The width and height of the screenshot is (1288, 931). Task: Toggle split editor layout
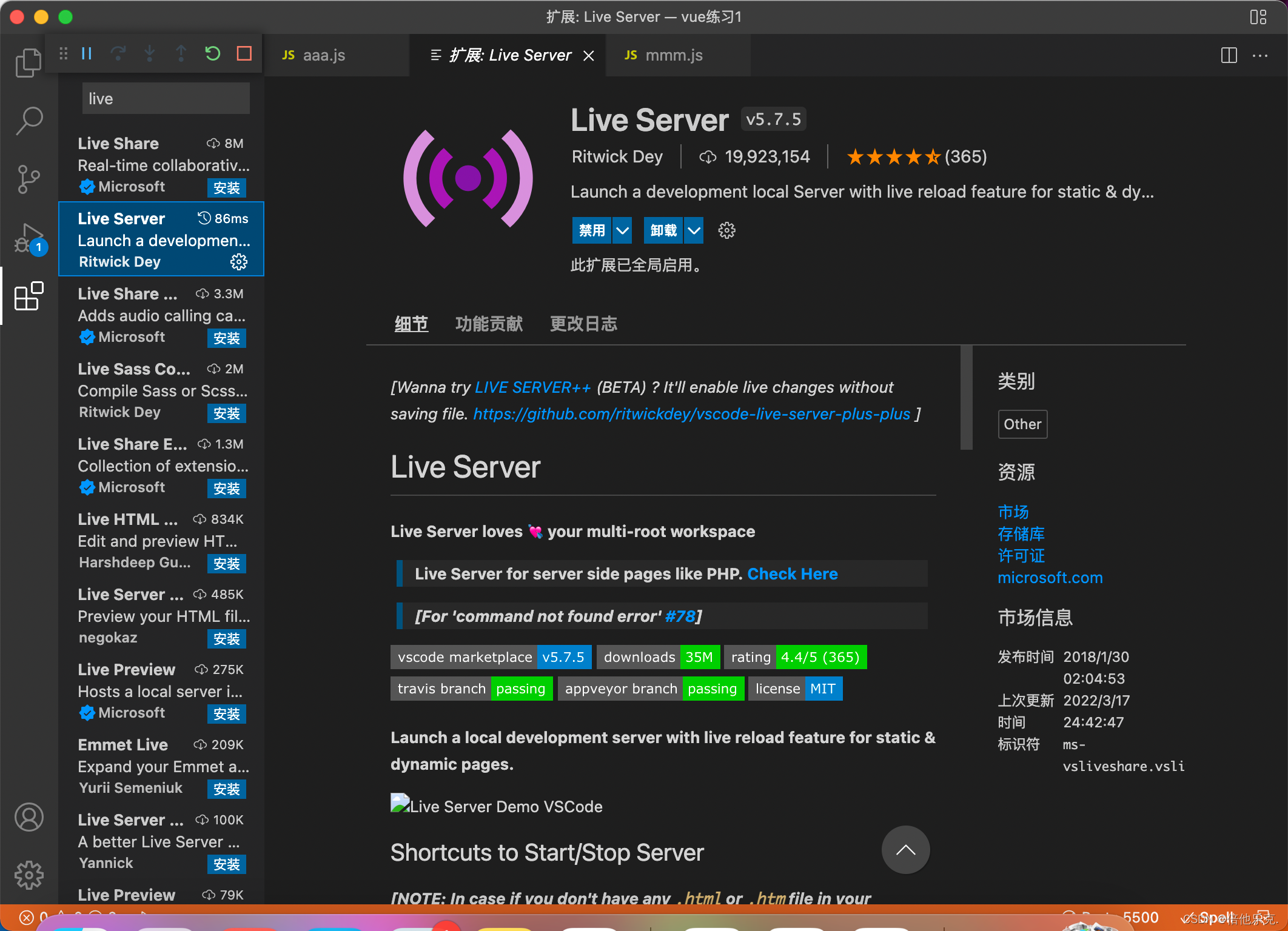coord(1229,55)
